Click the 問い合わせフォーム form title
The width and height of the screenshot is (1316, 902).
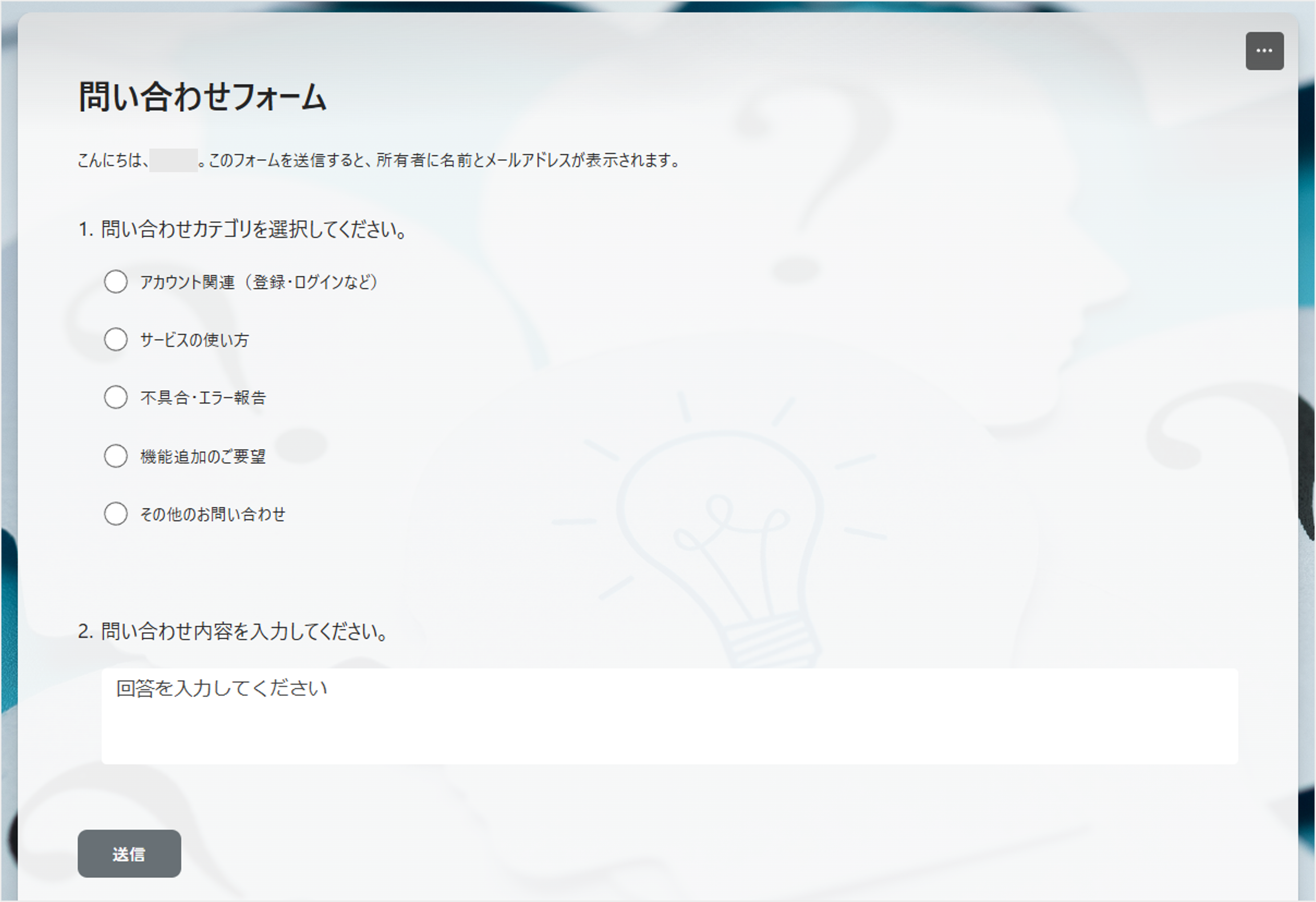(202, 97)
